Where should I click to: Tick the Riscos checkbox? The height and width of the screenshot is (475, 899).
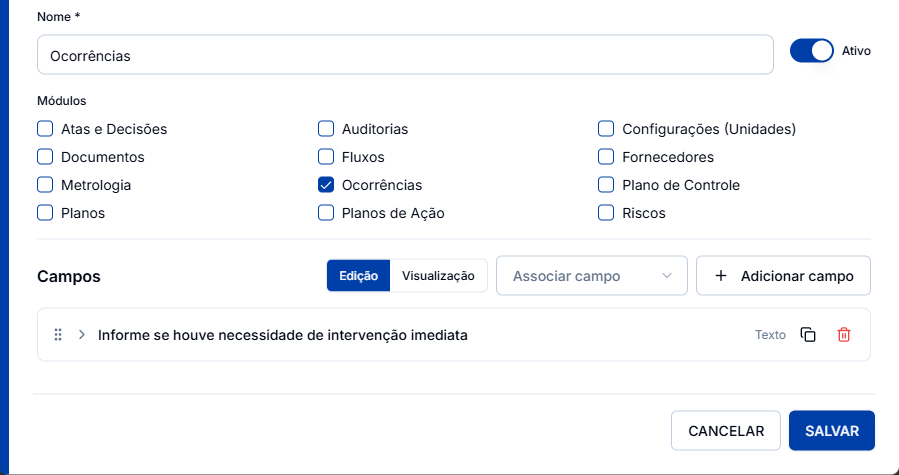point(606,213)
